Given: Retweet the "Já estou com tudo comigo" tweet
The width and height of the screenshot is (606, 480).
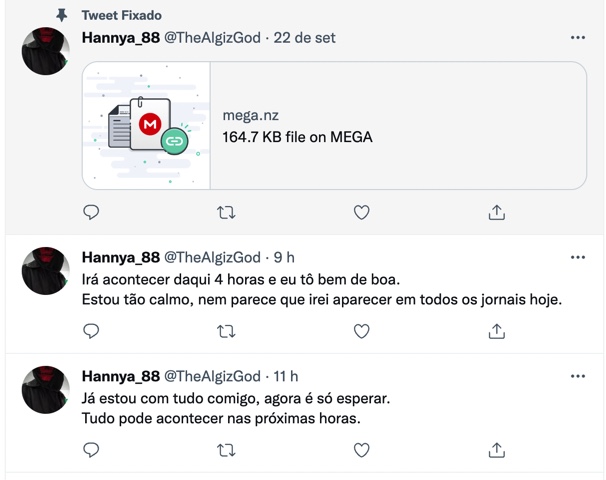Looking at the screenshot, I should click(x=227, y=450).
